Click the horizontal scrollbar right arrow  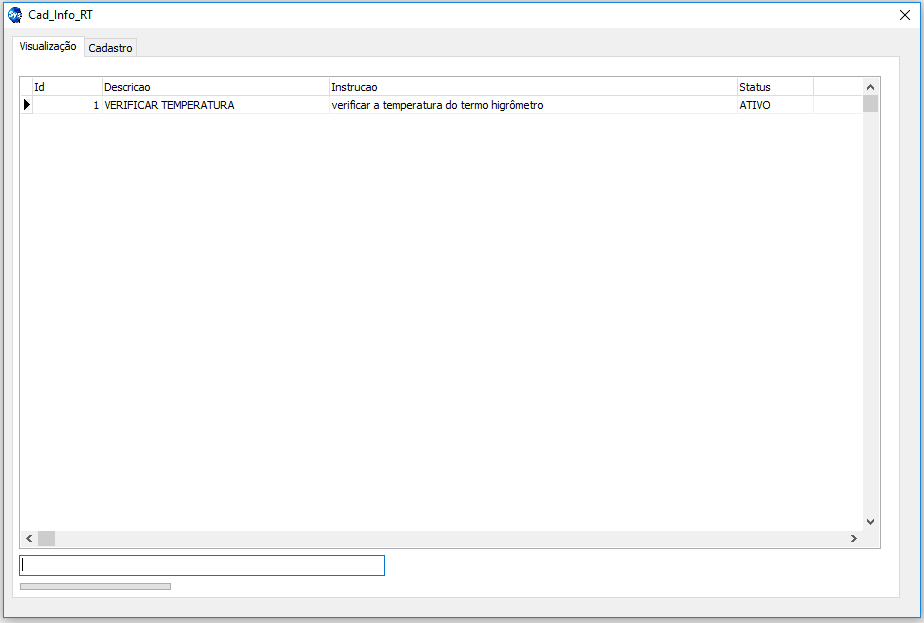tap(853, 539)
